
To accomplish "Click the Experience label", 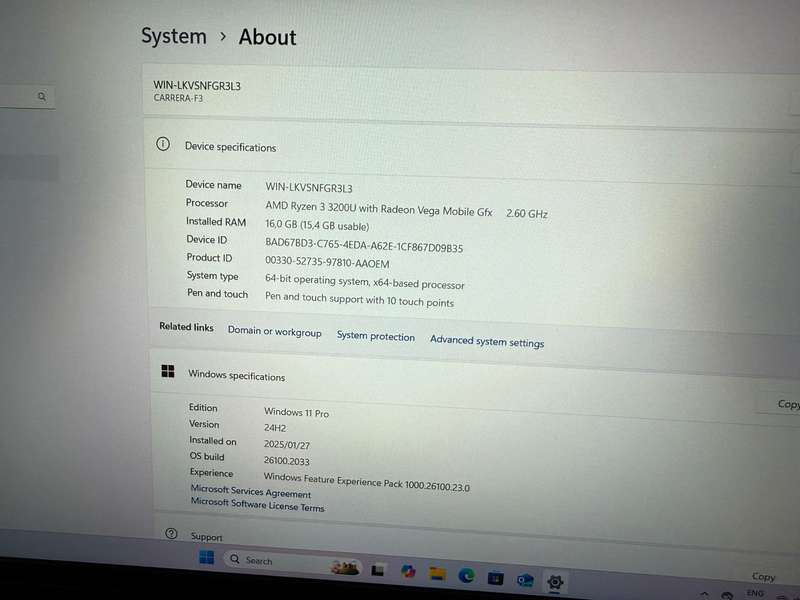I will pos(211,473).
